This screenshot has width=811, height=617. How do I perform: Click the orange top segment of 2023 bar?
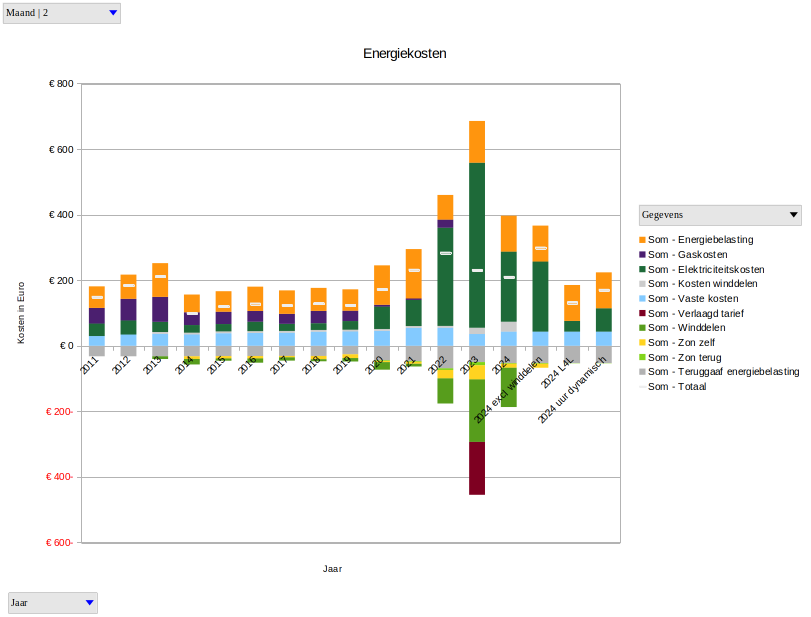(x=477, y=141)
